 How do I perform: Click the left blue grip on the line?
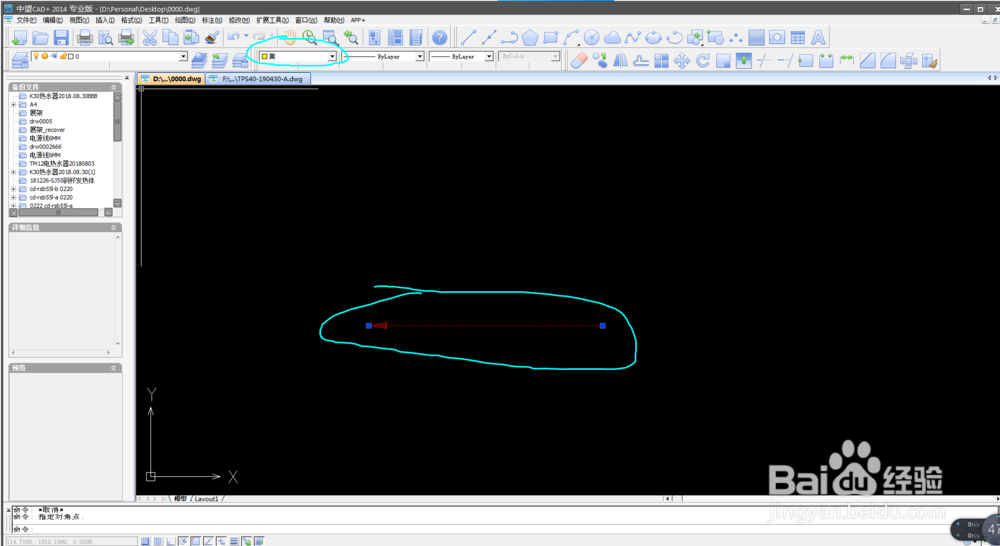369,325
